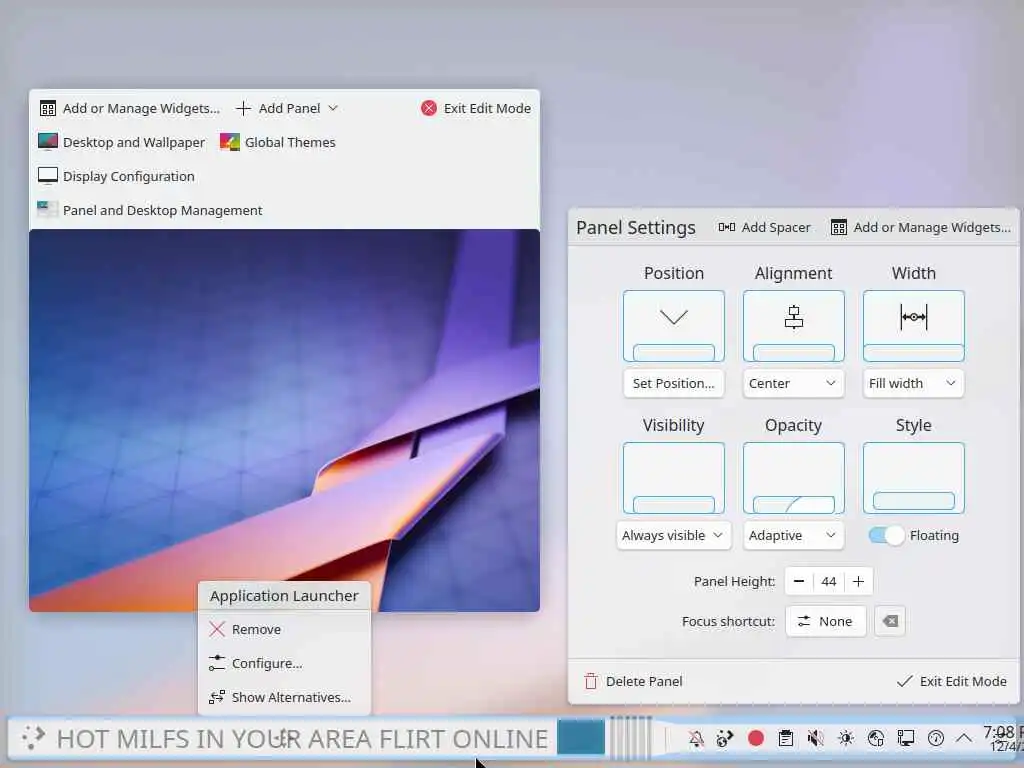Click the panel height value field 44
1024x768 pixels.
[x=829, y=581]
